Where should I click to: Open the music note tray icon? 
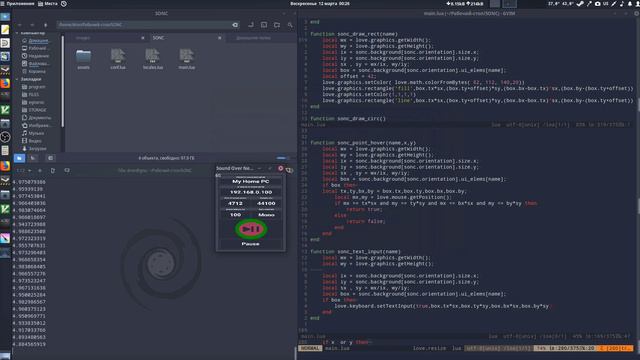point(622,4)
